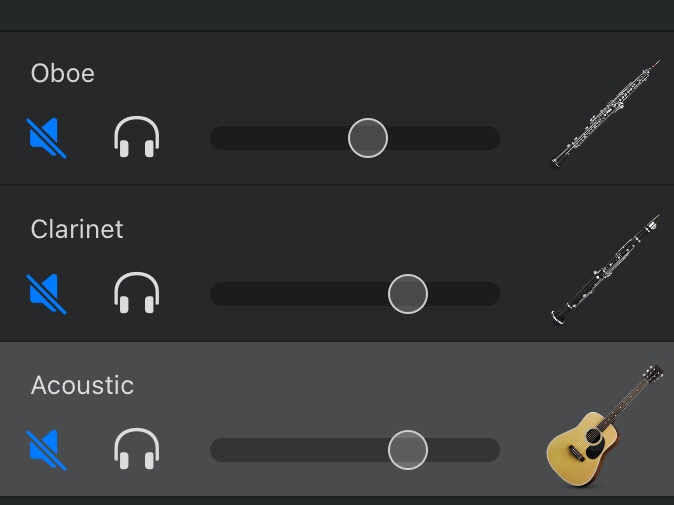Unmute the Acoustic guitar track
Viewport: 674px width, 505px height.
pyautogui.click(x=47, y=450)
